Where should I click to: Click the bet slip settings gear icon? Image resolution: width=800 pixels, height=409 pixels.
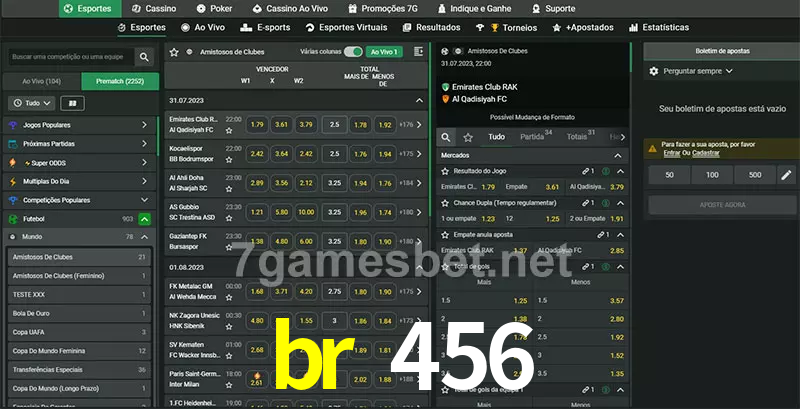[x=654, y=71]
